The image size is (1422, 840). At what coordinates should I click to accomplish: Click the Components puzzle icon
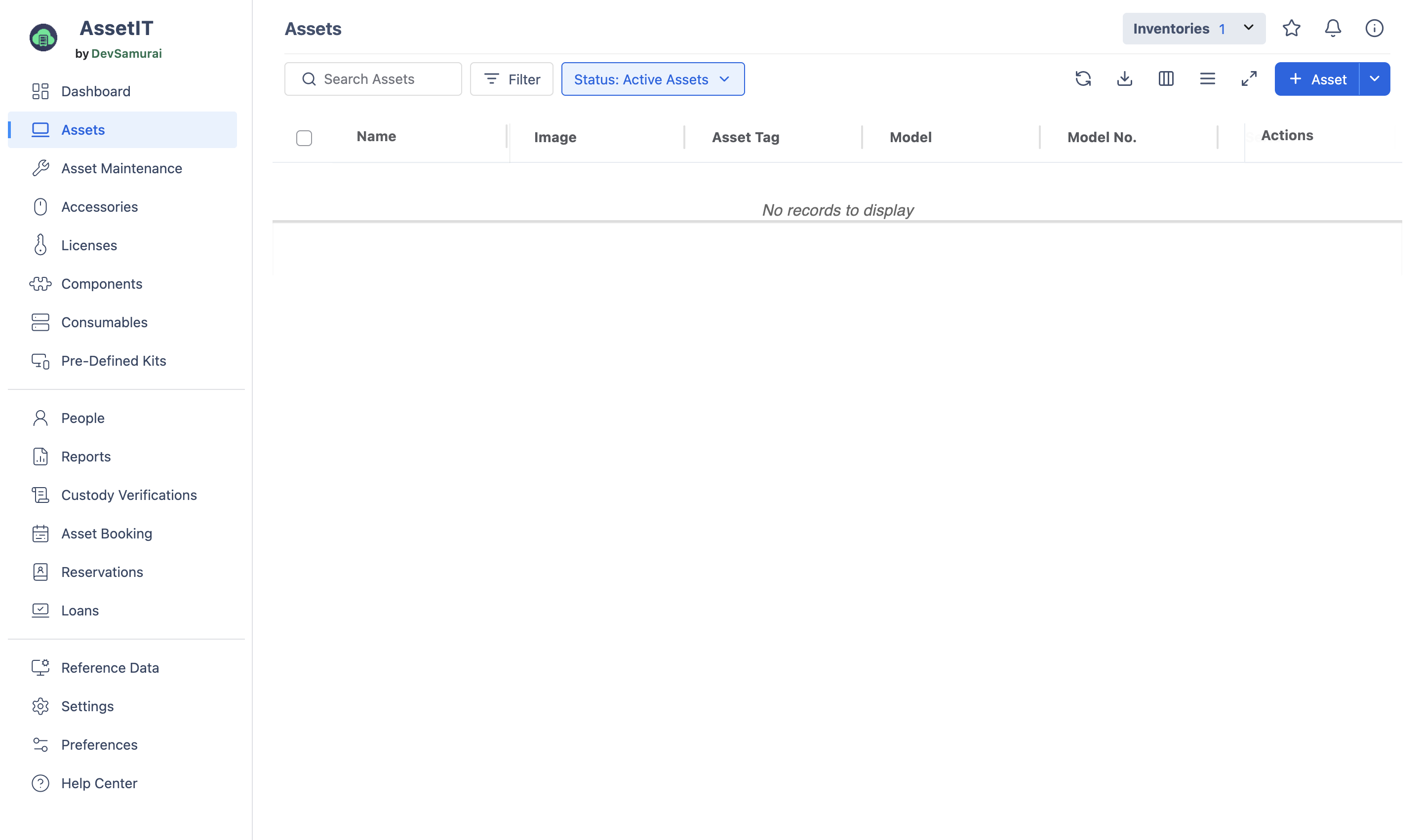[x=40, y=284]
